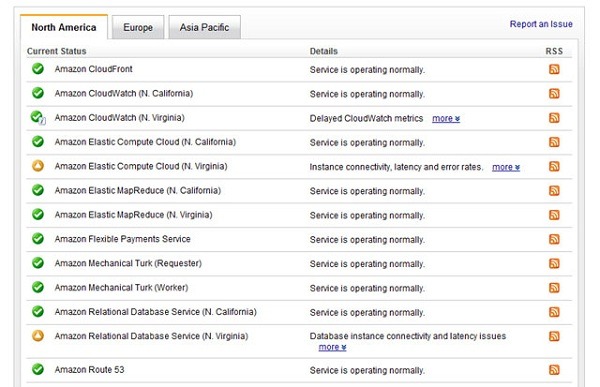Open RSS feed for Relational Database Service N. California

(x=554, y=312)
